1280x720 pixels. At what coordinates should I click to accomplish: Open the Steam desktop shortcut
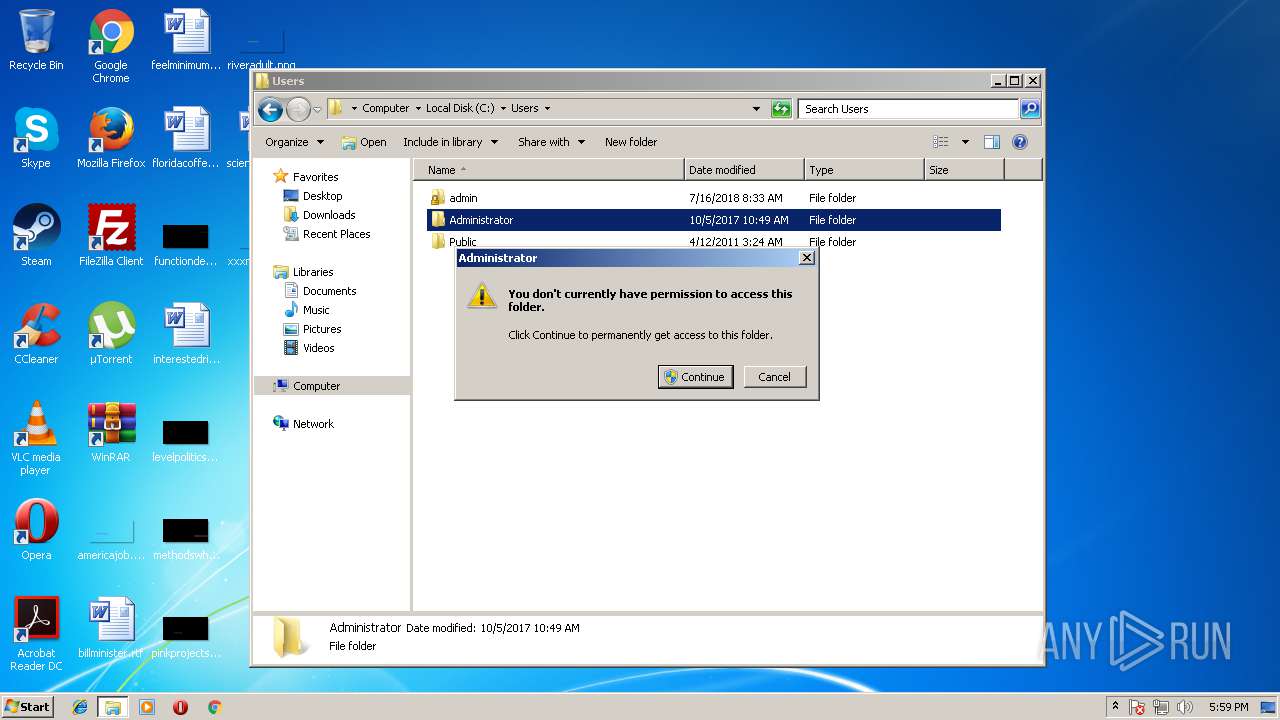coord(36,236)
